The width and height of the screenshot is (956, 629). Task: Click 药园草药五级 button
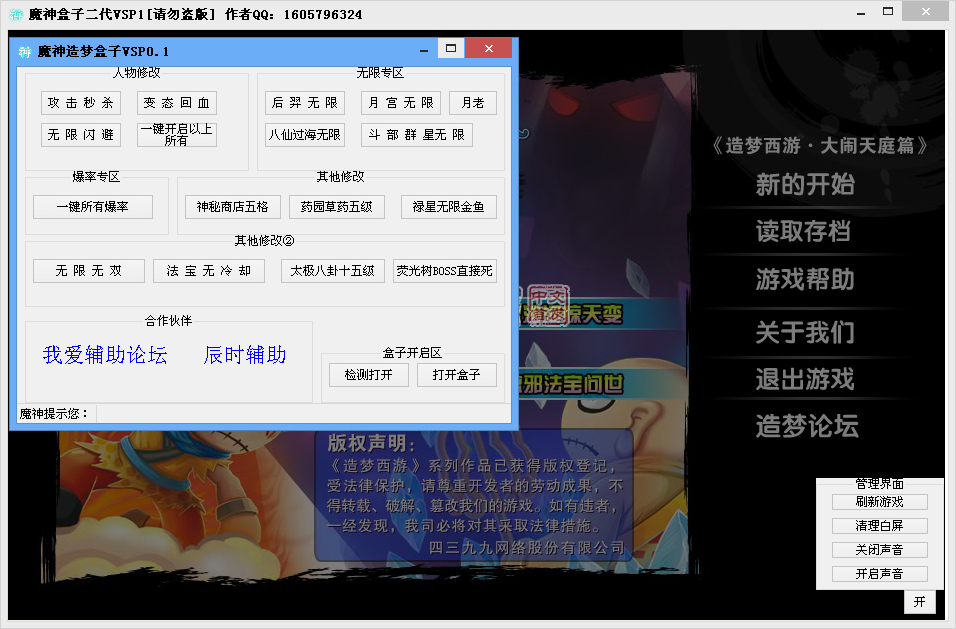coord(337,207)
